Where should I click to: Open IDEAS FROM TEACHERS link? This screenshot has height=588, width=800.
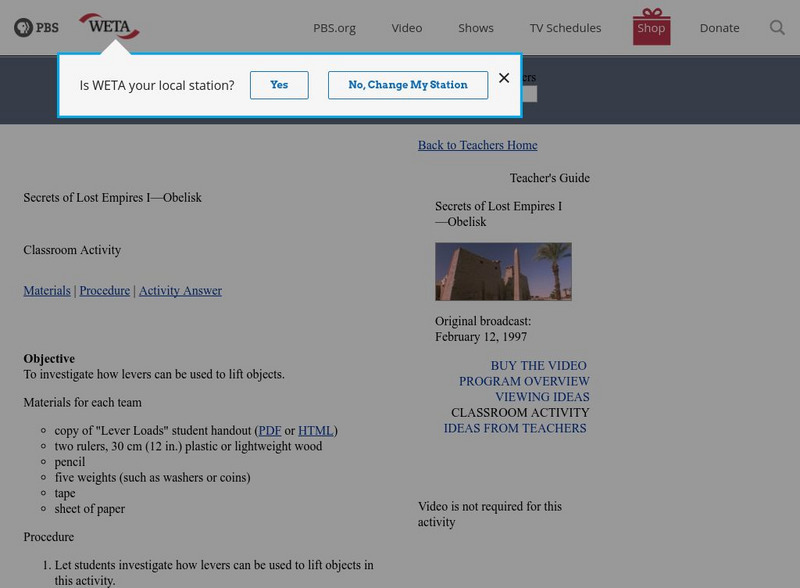click(x=515, y=428)
